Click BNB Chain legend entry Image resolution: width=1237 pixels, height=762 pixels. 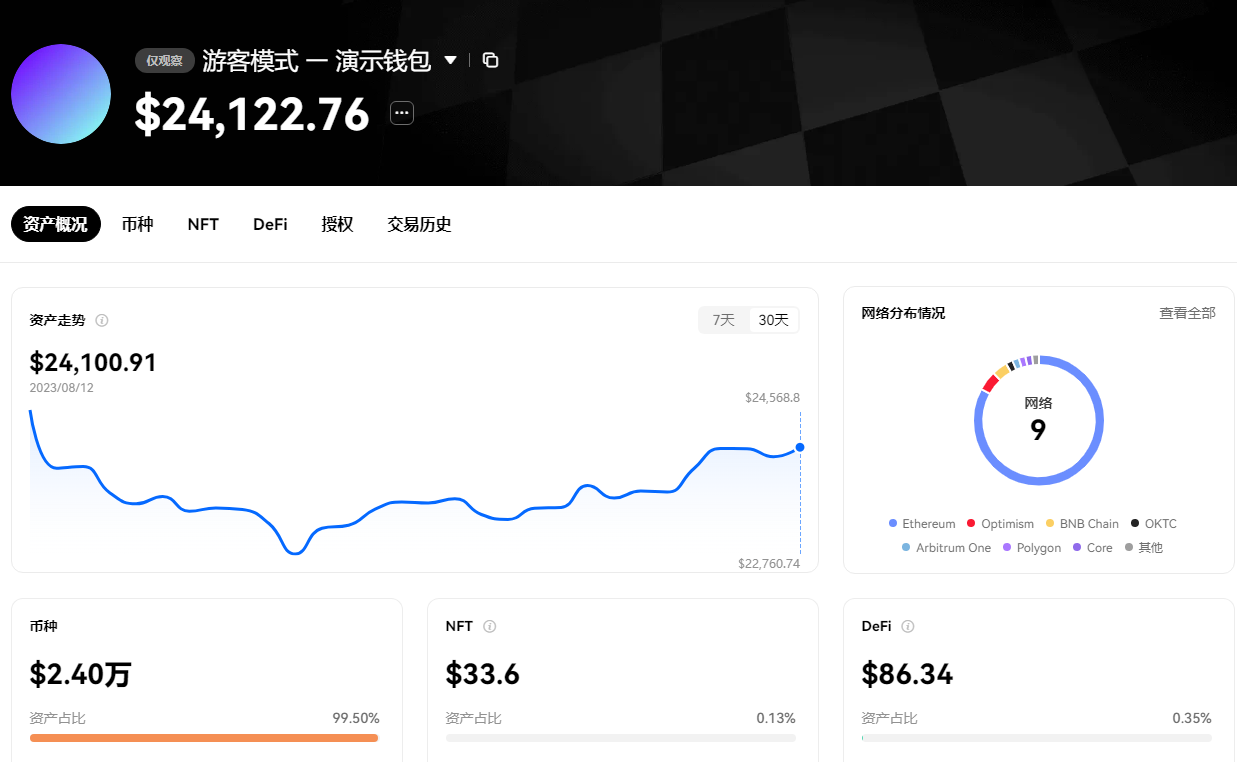pos(1083,524)
